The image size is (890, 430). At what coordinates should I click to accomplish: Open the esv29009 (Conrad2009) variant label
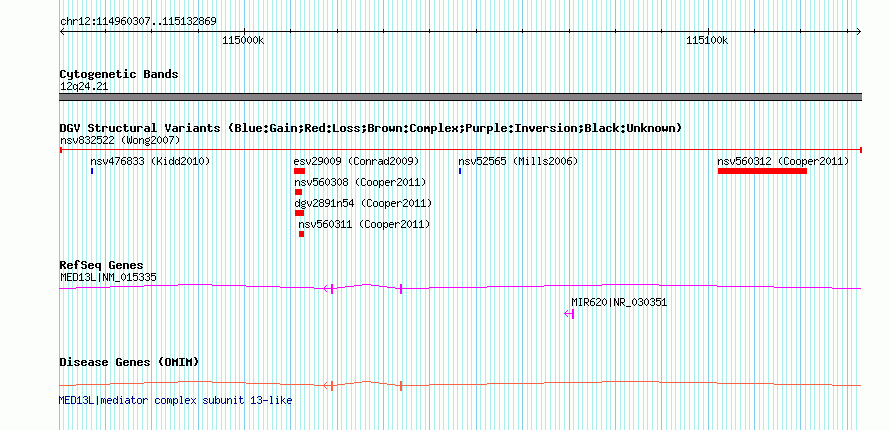[356, 162]
